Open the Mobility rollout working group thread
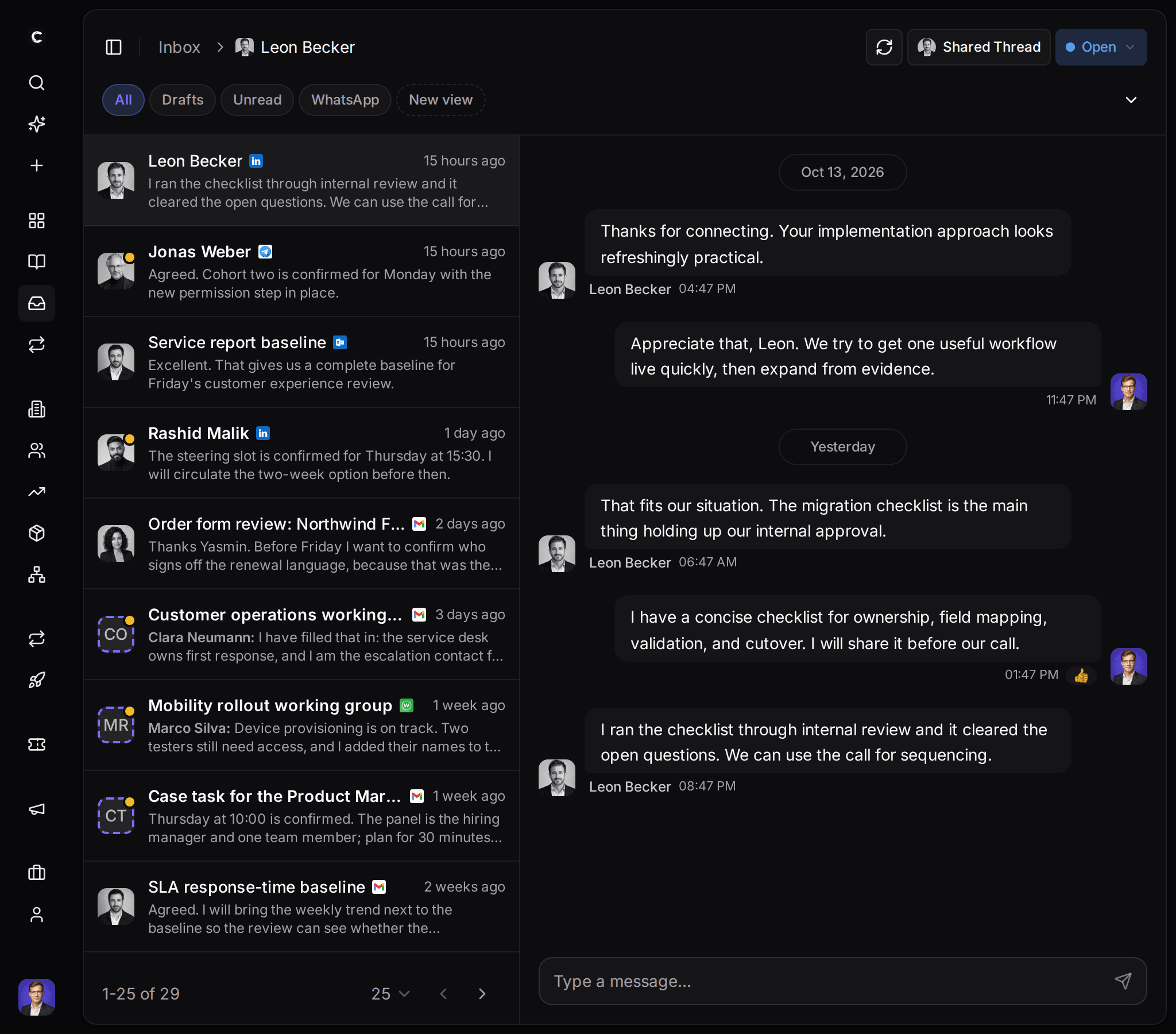The width and height of the screenshot is (1176, 1034). coord(301,726)
